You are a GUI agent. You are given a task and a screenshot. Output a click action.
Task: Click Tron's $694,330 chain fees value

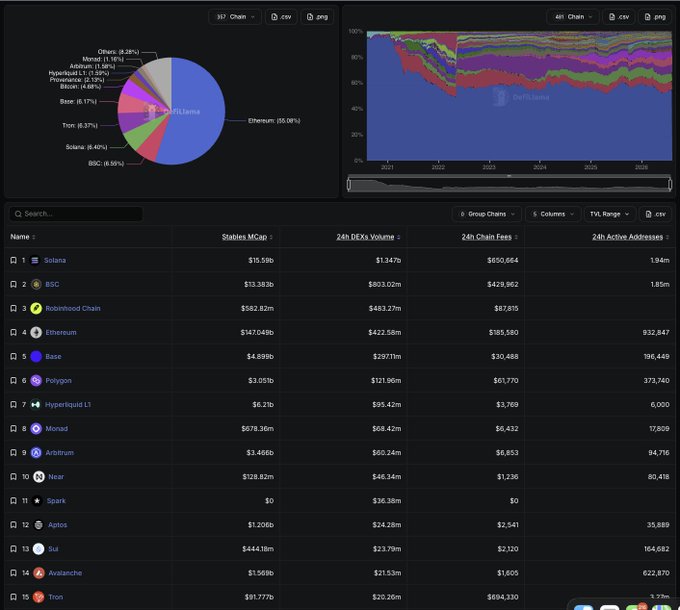tap(503, 597)
